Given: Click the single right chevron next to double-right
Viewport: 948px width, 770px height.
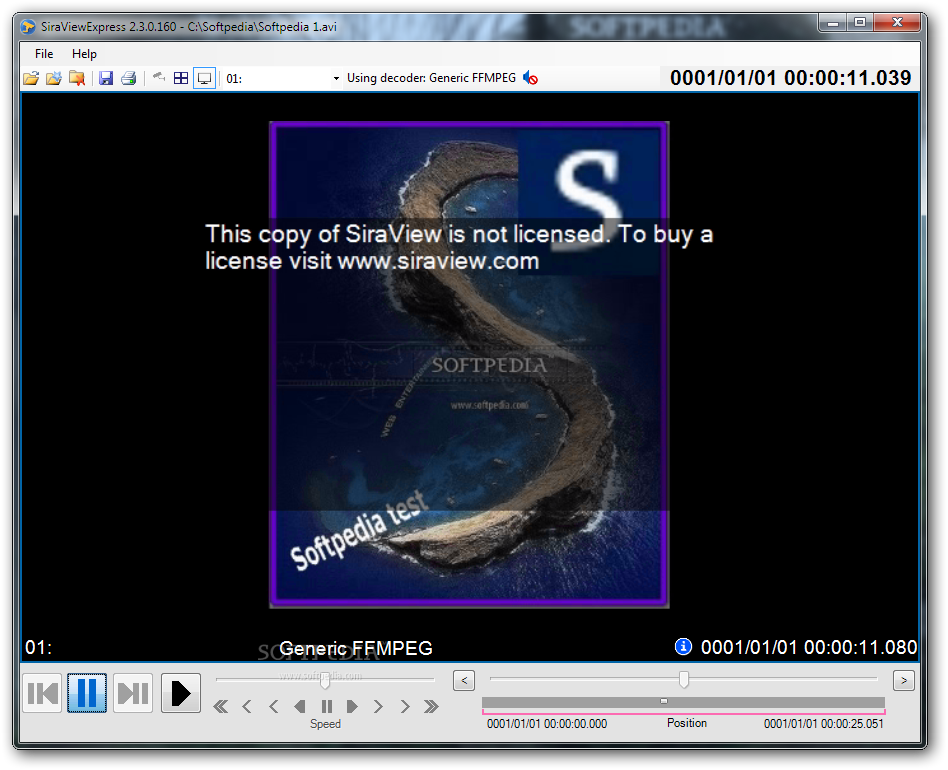Looking at the screenshot, I should coord(404,706).
